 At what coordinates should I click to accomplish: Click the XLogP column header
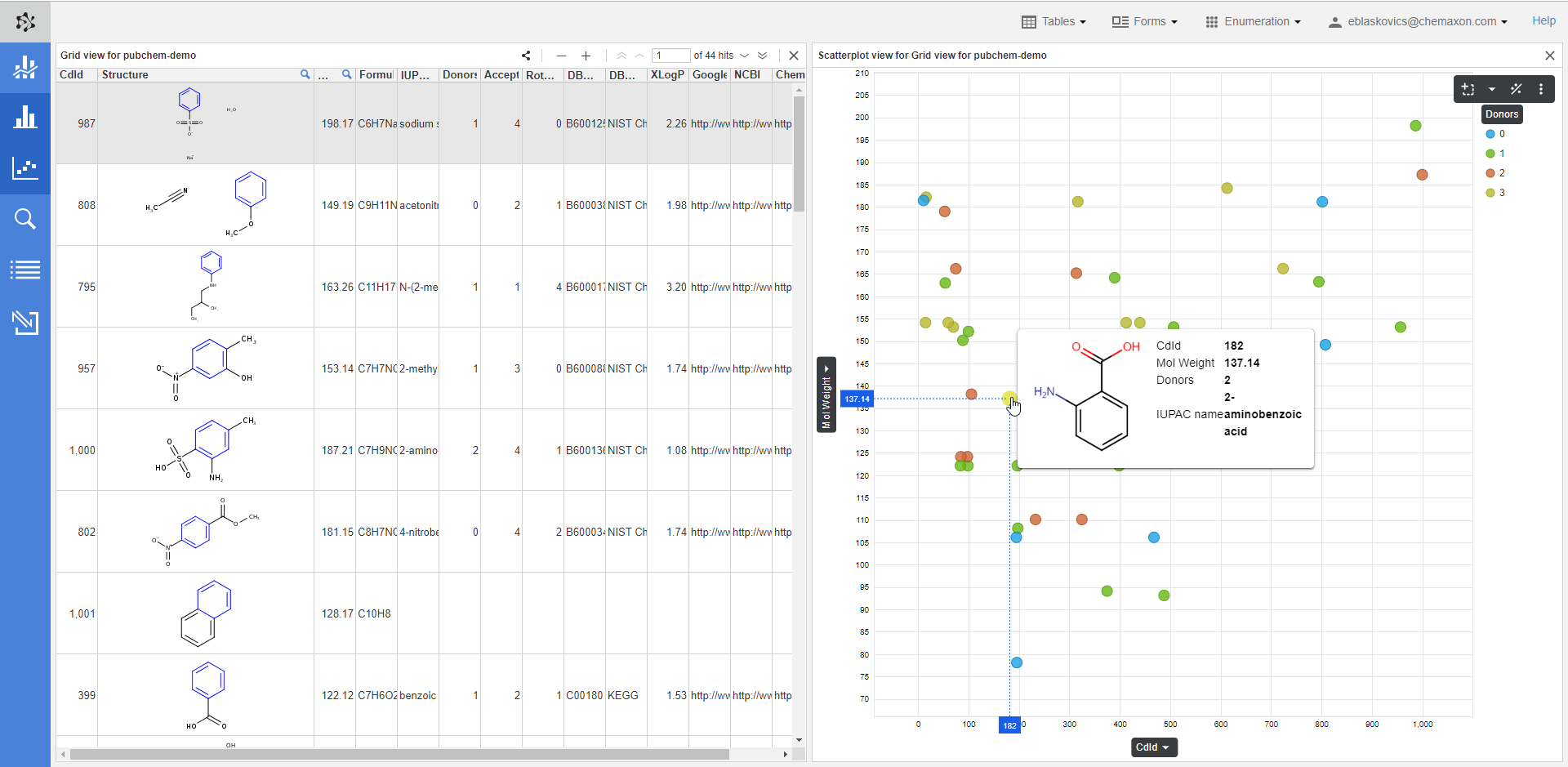pyautogui.click(x=667, y=74)
